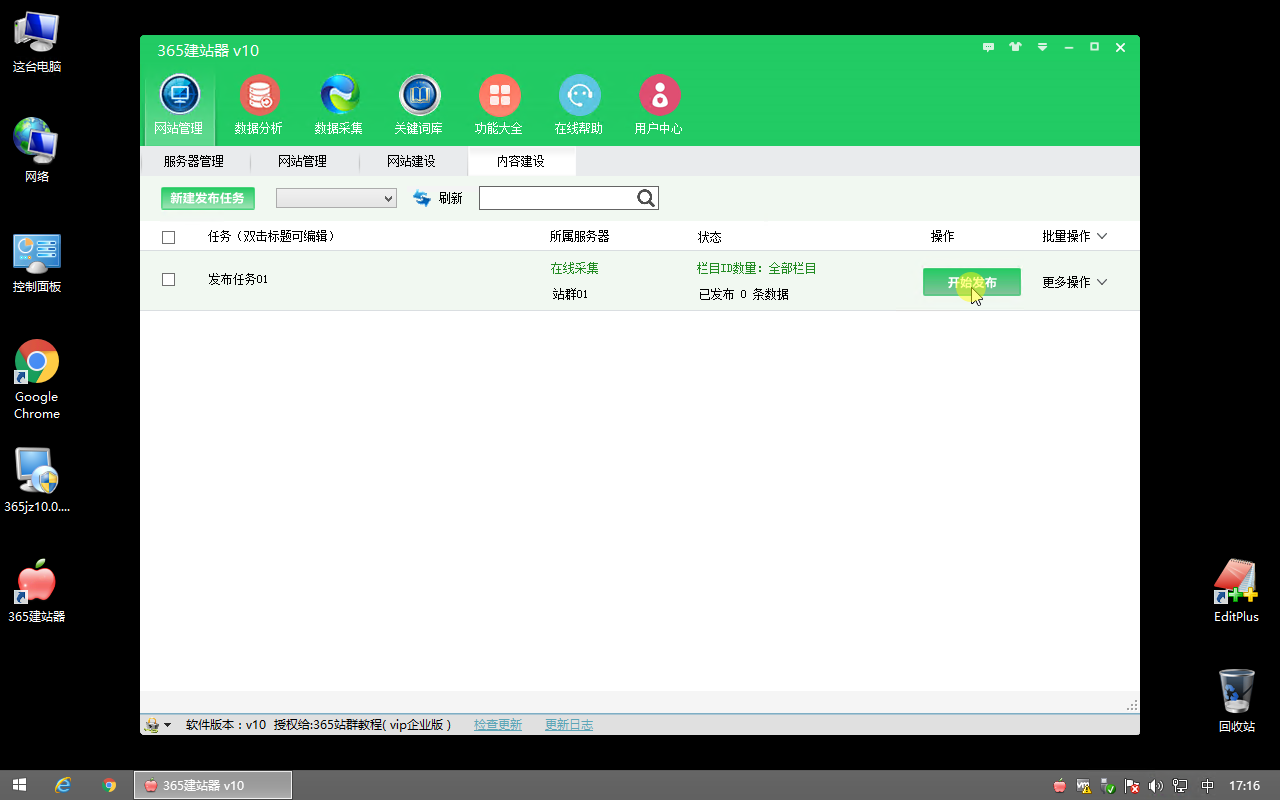Click the 检查更新 link
Screen dimensions: 1280x800
[498, 725]
